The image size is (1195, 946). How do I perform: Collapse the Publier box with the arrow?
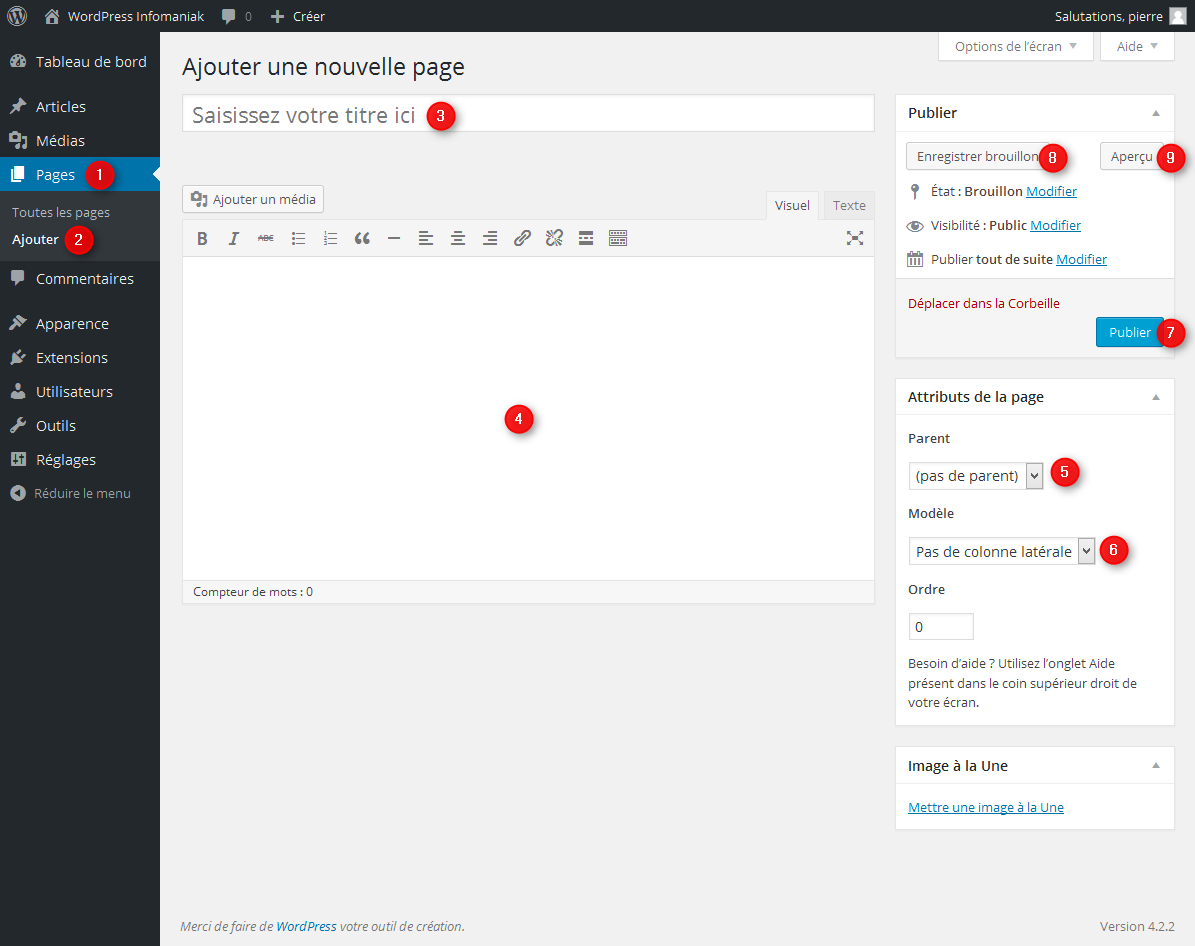[x=1155, y=113]
